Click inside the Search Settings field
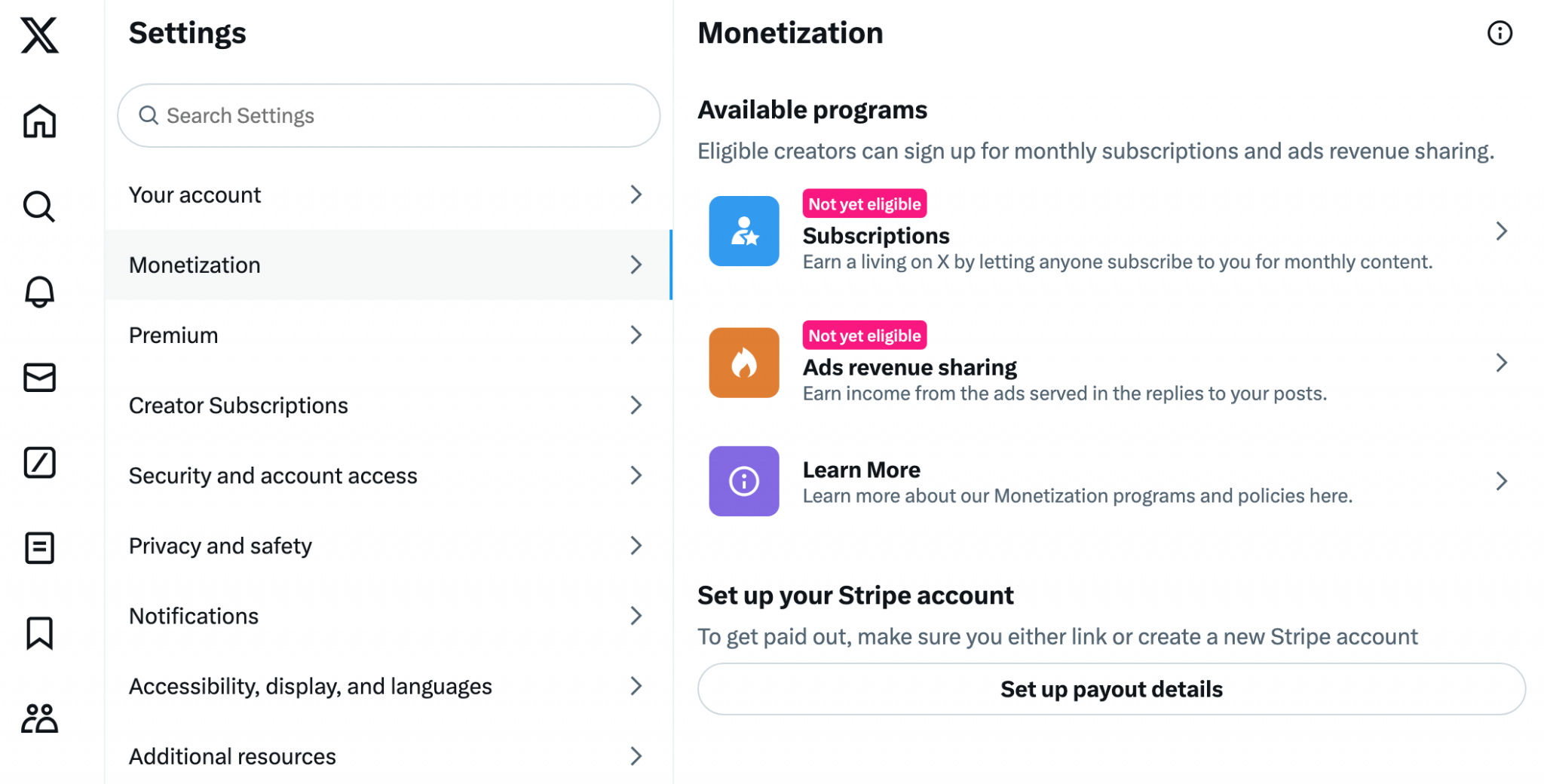 coord(388,115)
